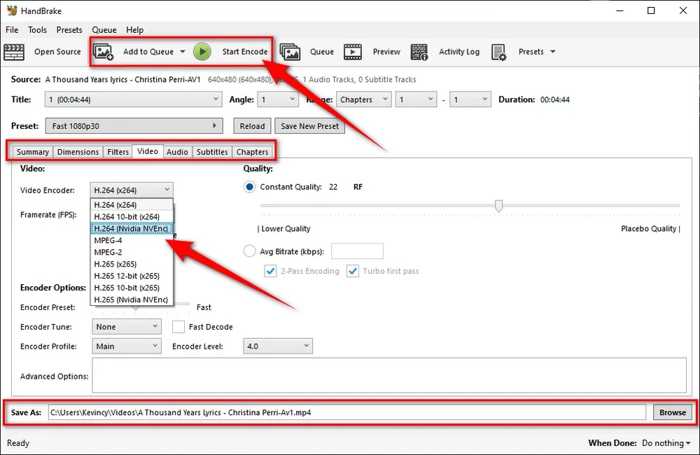Switch to the Chapters tab

pyautogui.click(x=252, y=152)
